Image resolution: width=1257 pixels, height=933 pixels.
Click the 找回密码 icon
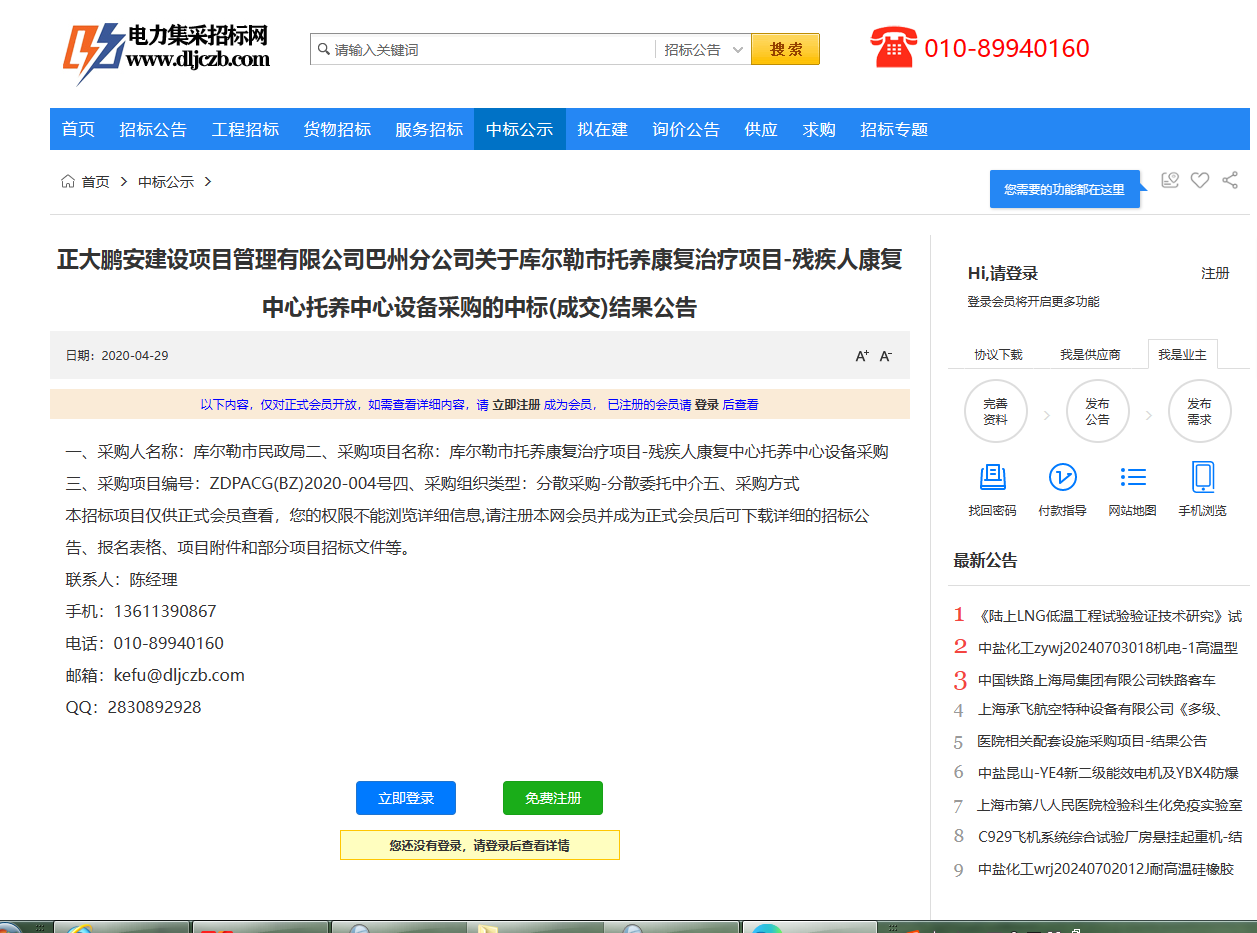tap(992, 478)
